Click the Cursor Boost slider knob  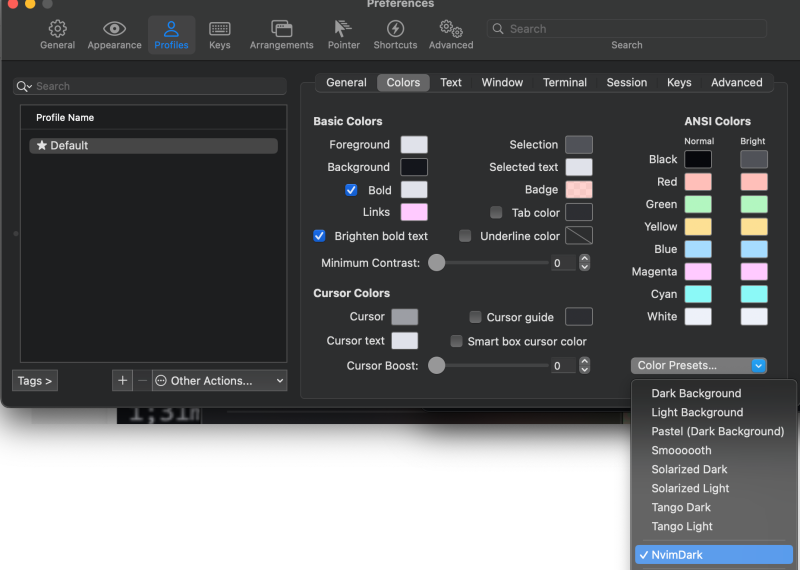click(437, 365)
